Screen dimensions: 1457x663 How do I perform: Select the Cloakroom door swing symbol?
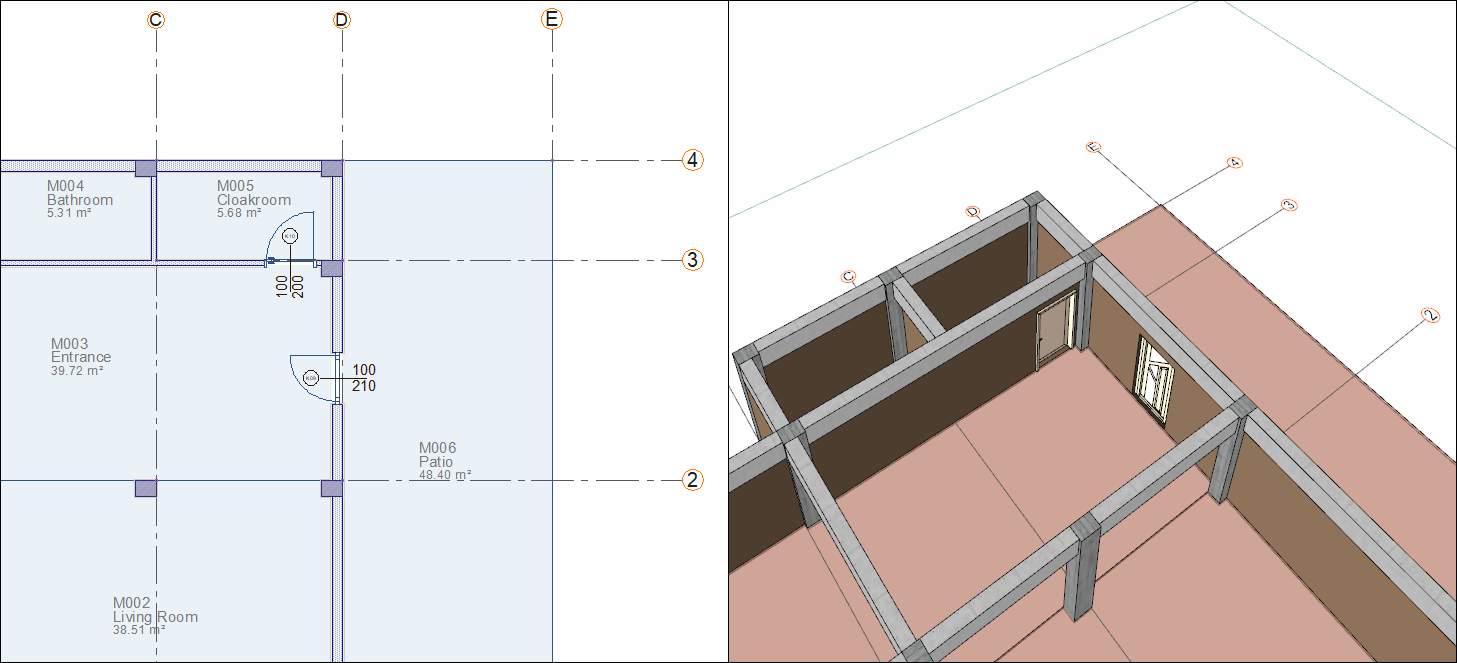click(293, 238)
